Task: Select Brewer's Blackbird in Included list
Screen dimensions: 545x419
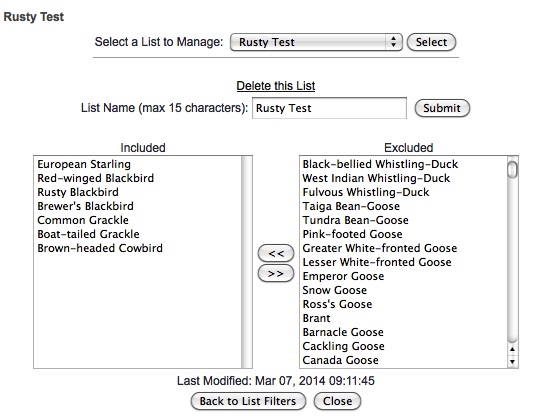Action: click(x=138, y=206)
